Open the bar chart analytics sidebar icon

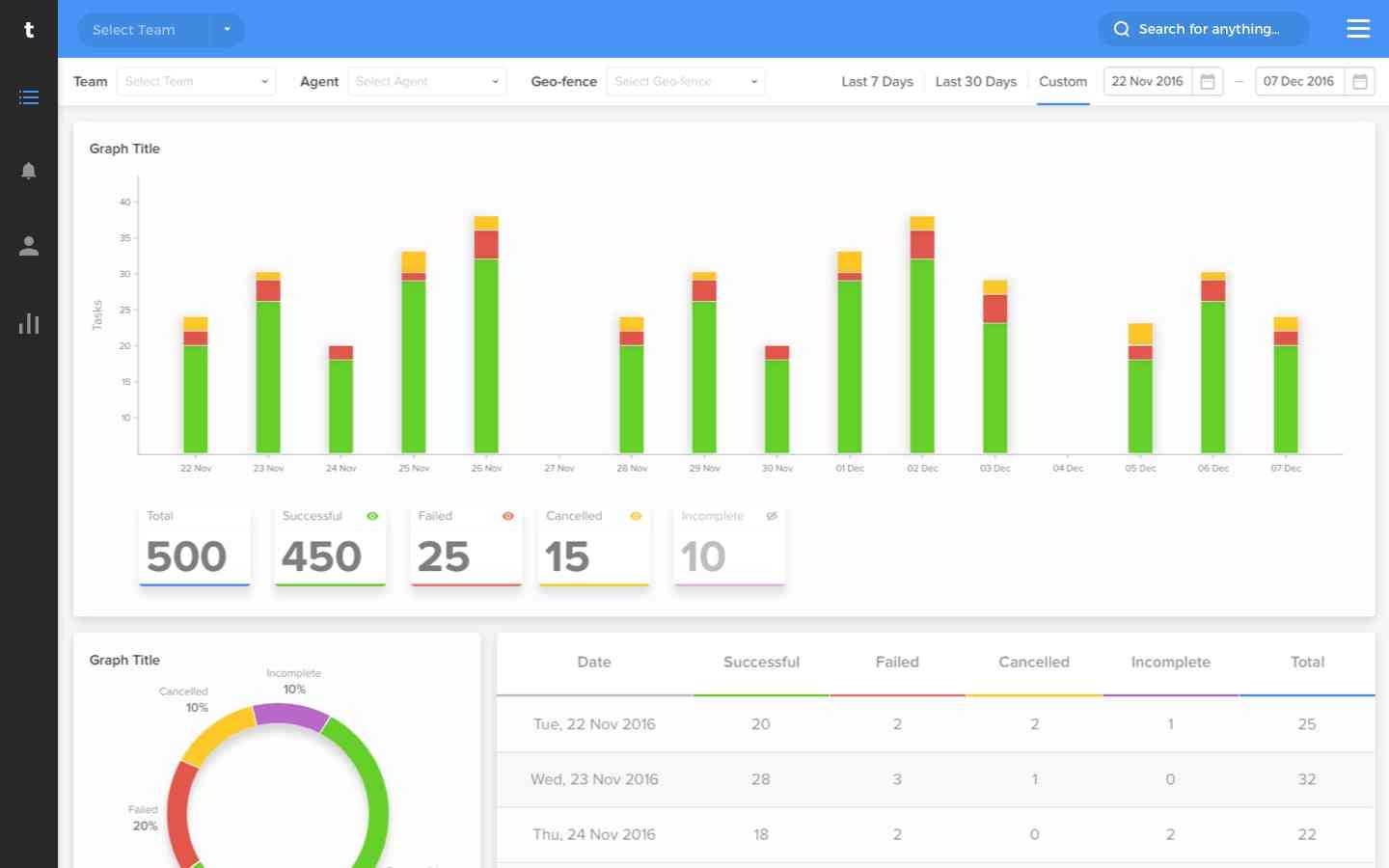(29, 323)
